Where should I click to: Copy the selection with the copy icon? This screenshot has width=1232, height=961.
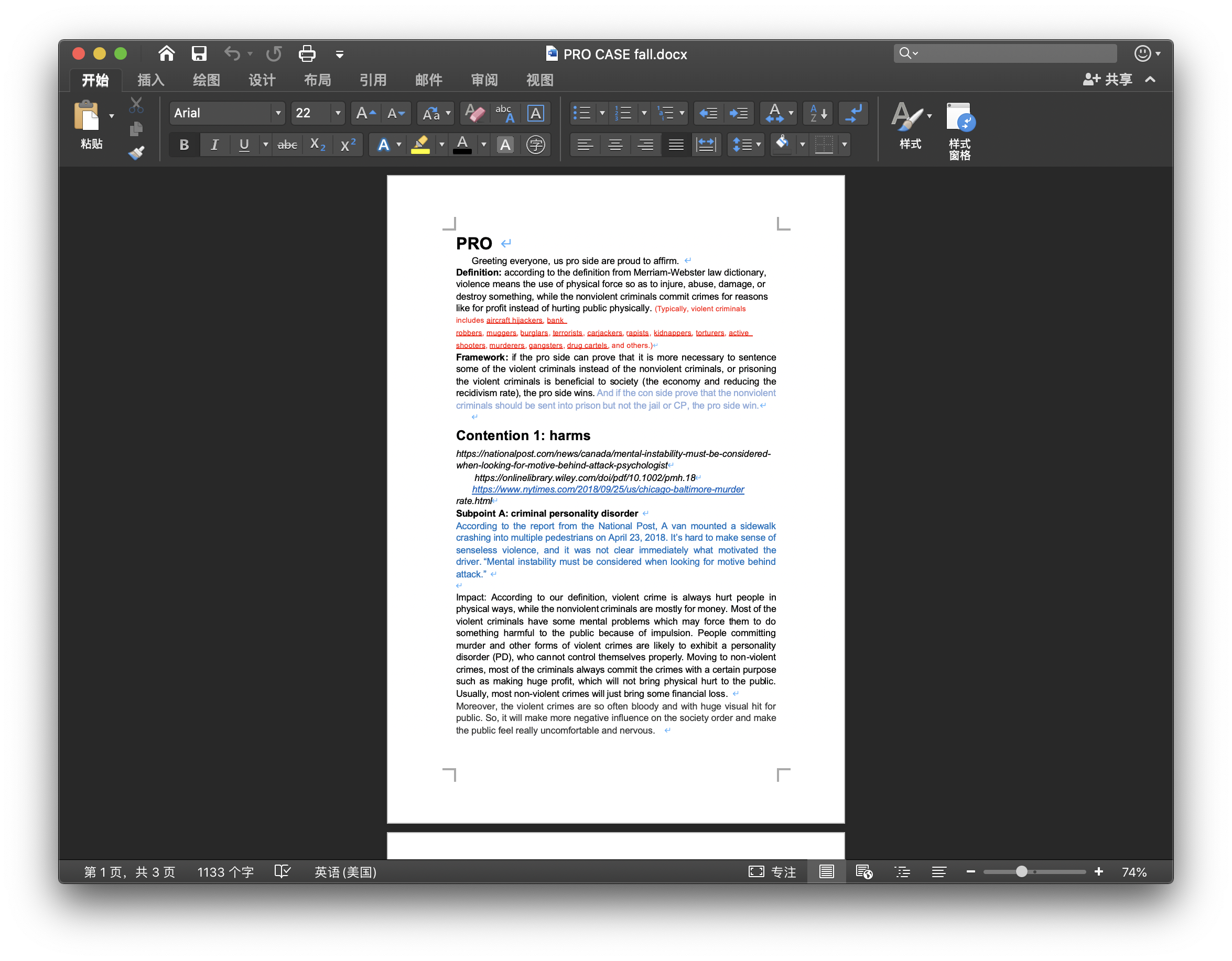136,129
